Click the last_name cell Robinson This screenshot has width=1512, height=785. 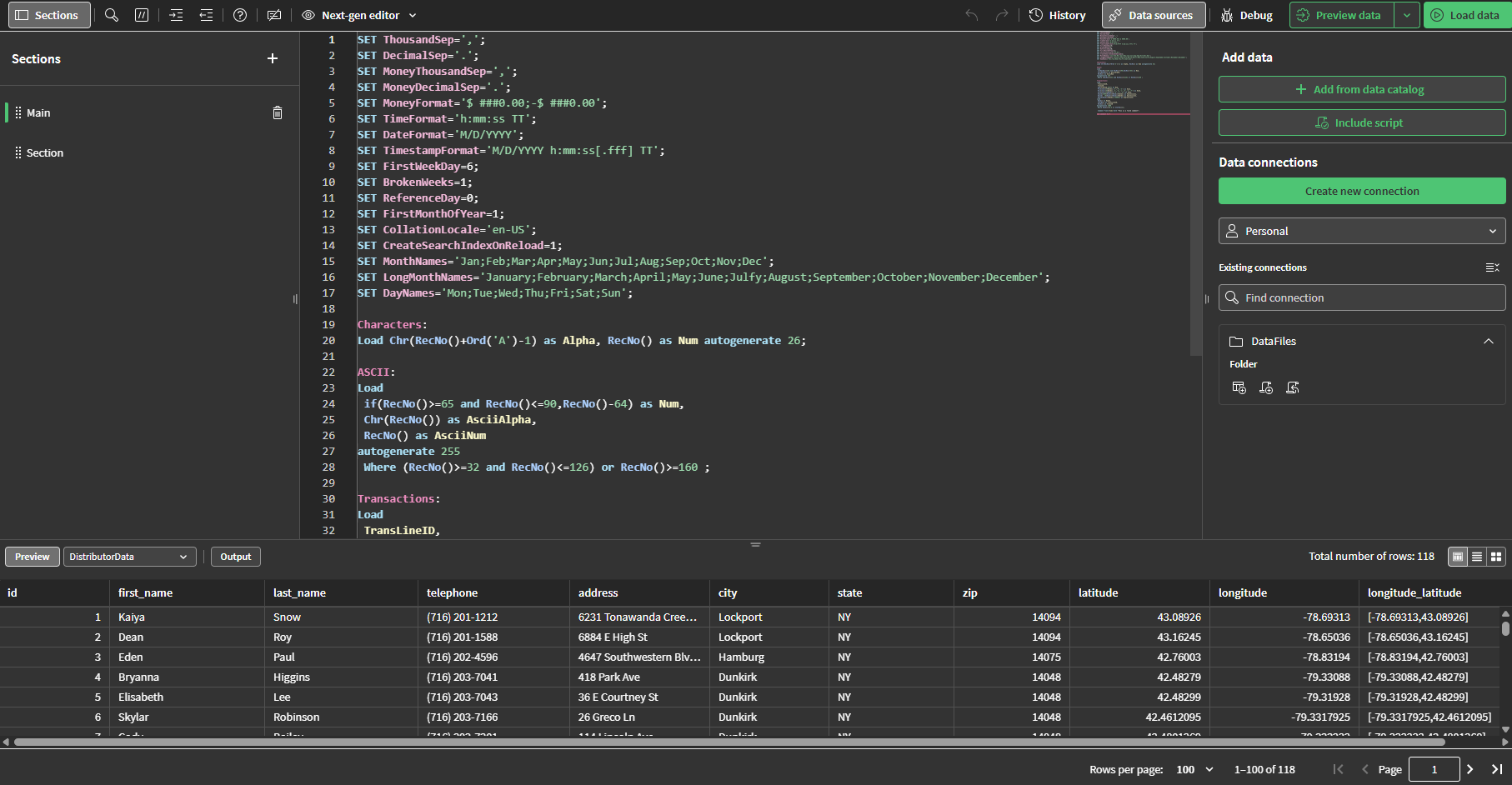tap(341, 717)
